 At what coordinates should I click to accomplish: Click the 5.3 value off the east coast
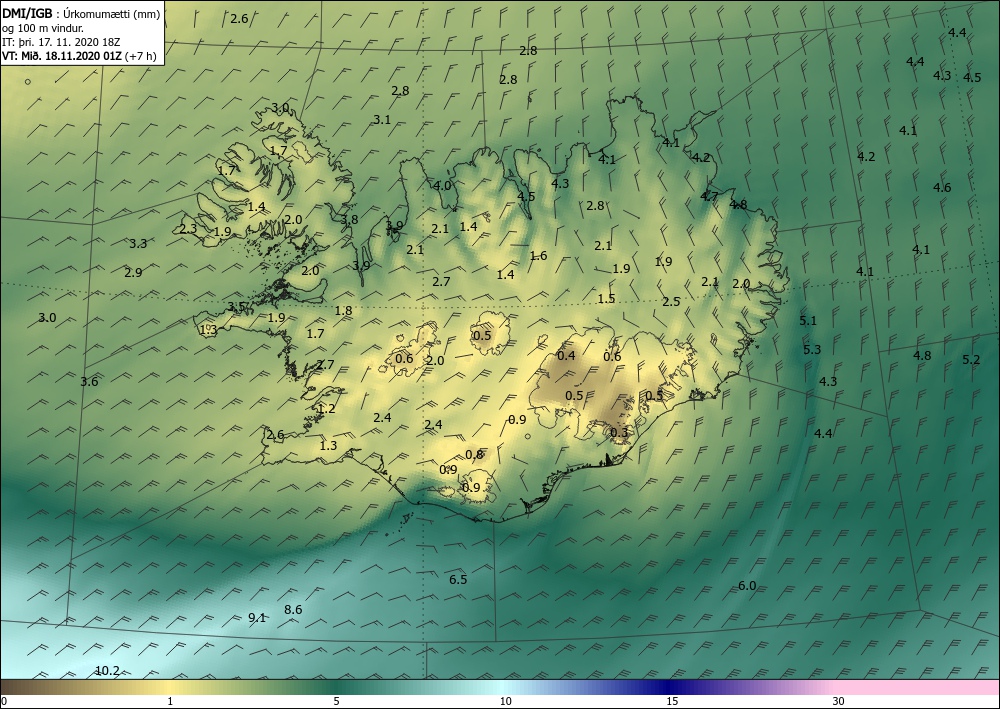click(x=812, y=349)
